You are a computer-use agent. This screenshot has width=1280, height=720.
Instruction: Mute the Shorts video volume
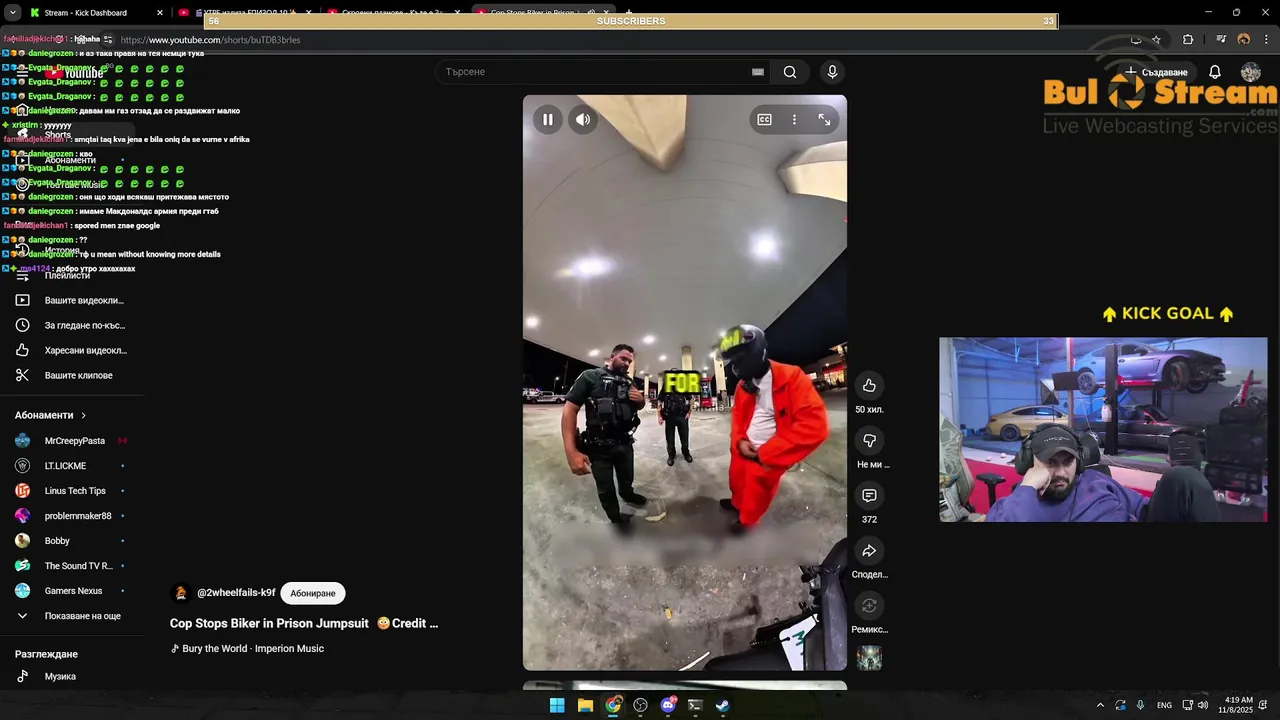[x=583, y=120]
